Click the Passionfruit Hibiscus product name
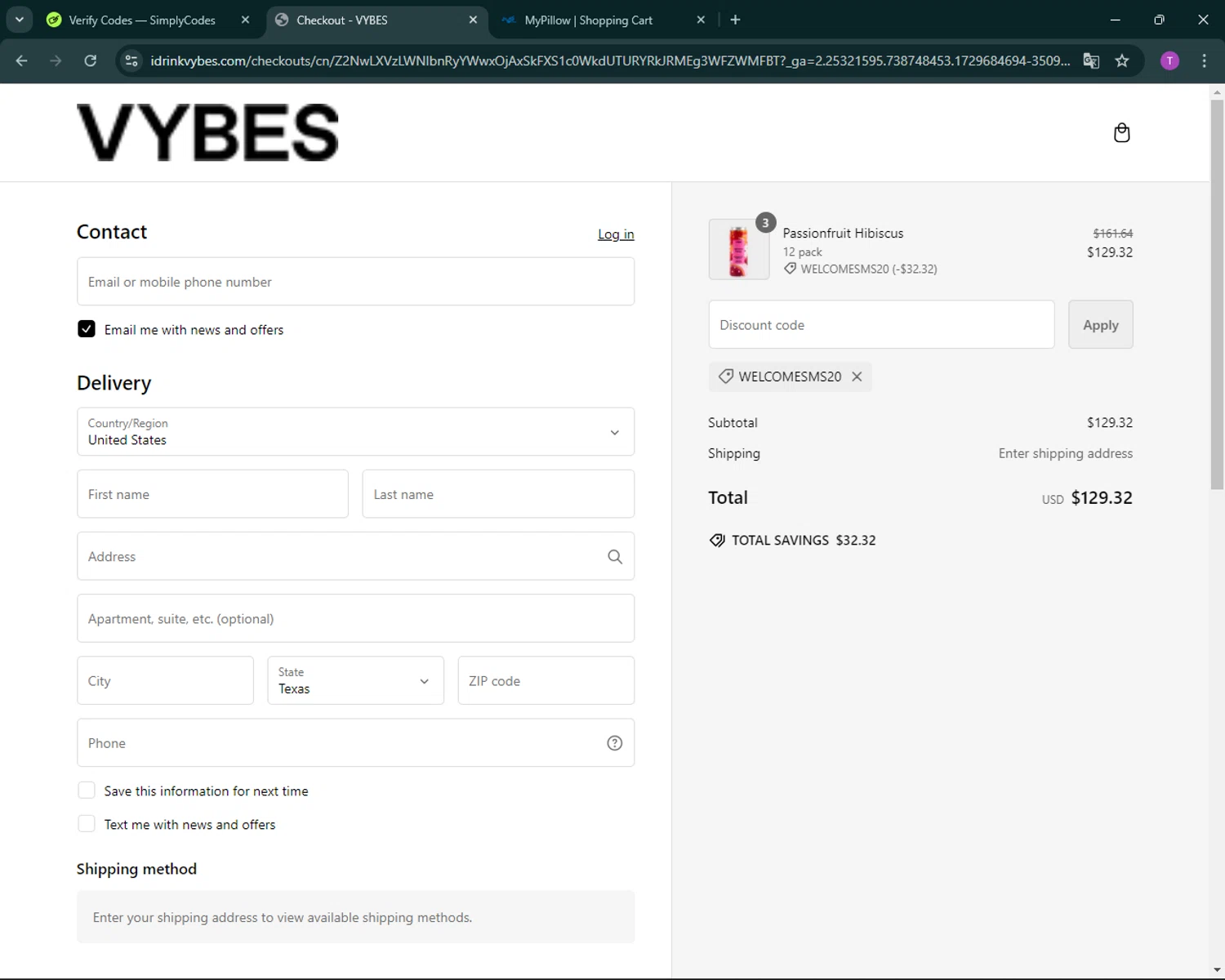Image resolution: width=1225 pixels, height=980 pixels. click(843, 233)
